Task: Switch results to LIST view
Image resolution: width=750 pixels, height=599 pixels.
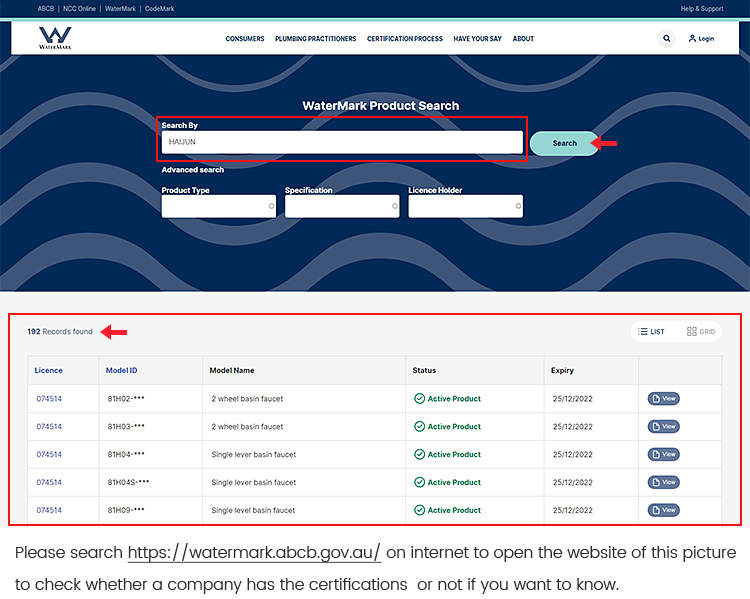Action: (x=651, y=332)
